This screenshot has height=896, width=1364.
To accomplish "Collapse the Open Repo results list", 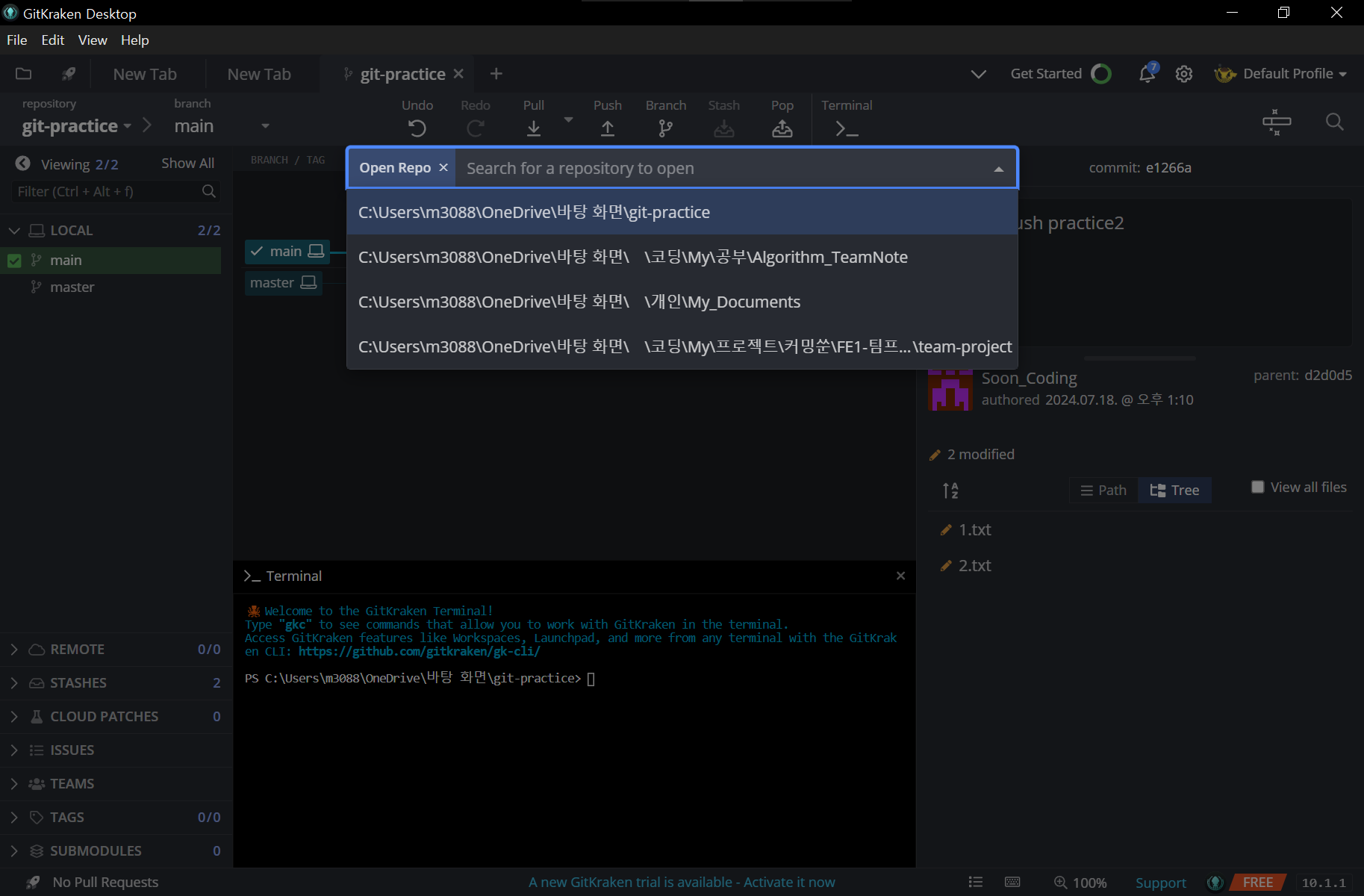I will click(x=998, y=169).
